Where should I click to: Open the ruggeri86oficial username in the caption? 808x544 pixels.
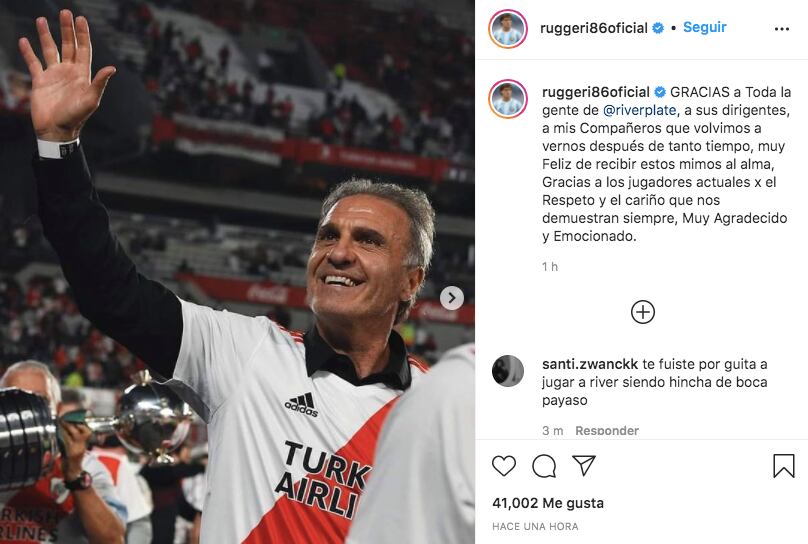596,92
